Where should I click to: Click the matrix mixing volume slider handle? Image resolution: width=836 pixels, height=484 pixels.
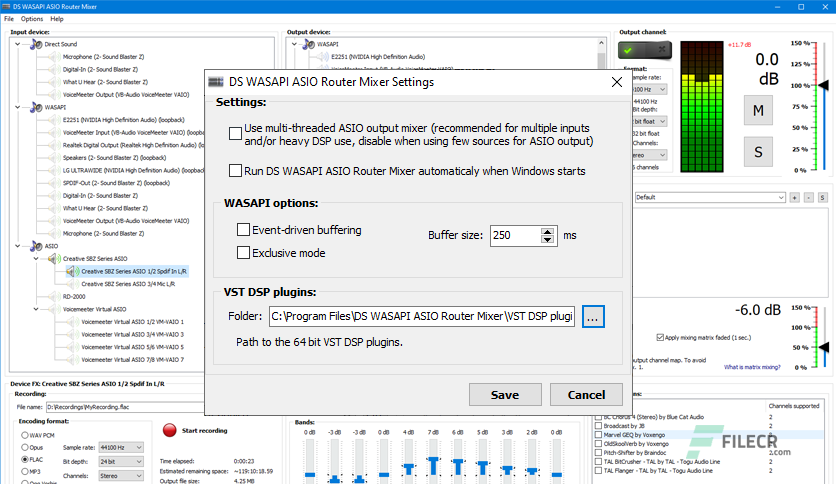click(824, 348)
